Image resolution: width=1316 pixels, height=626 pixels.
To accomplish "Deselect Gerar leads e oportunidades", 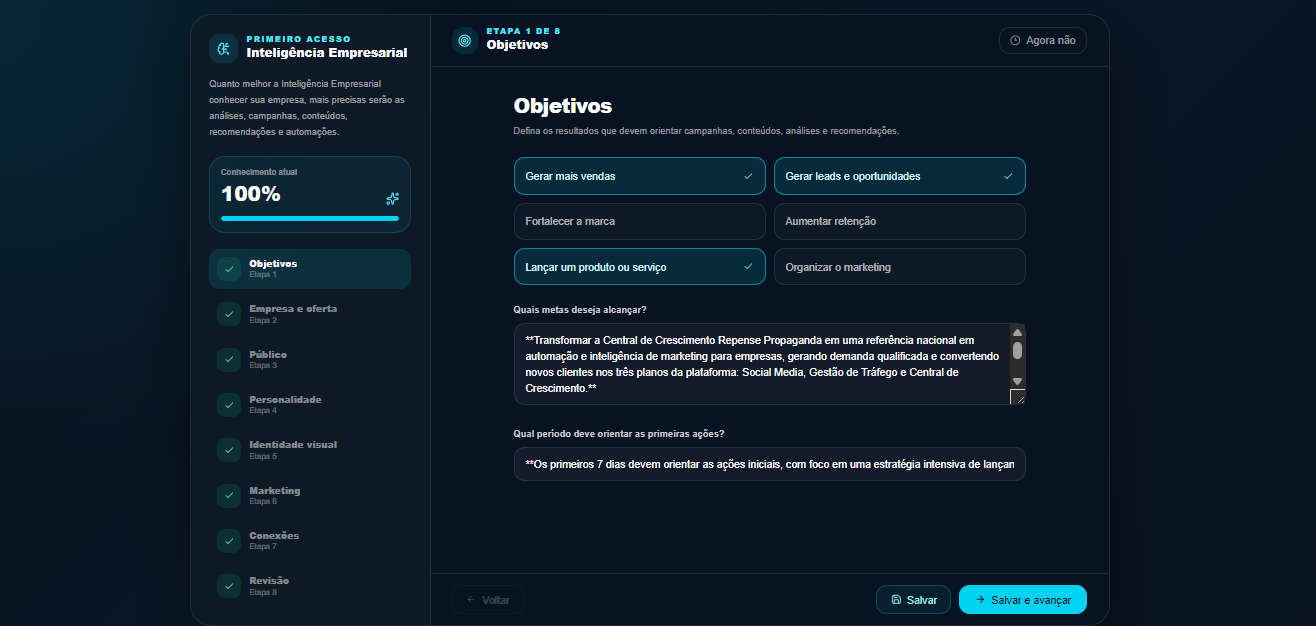I will tap(900, 176).
